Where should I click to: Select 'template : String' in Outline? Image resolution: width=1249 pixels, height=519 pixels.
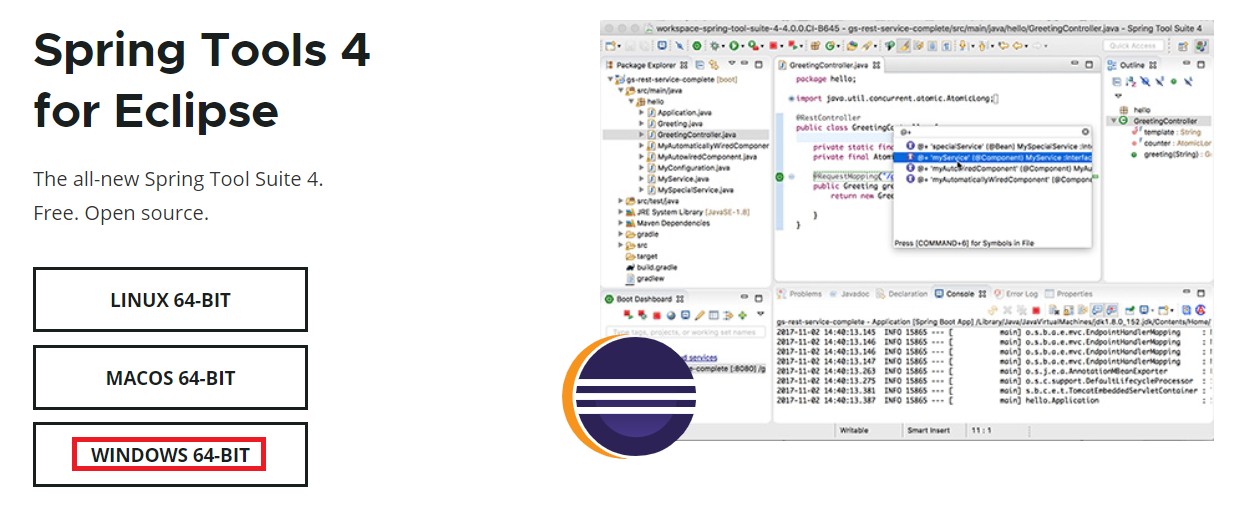click(x=1166, y=131)
